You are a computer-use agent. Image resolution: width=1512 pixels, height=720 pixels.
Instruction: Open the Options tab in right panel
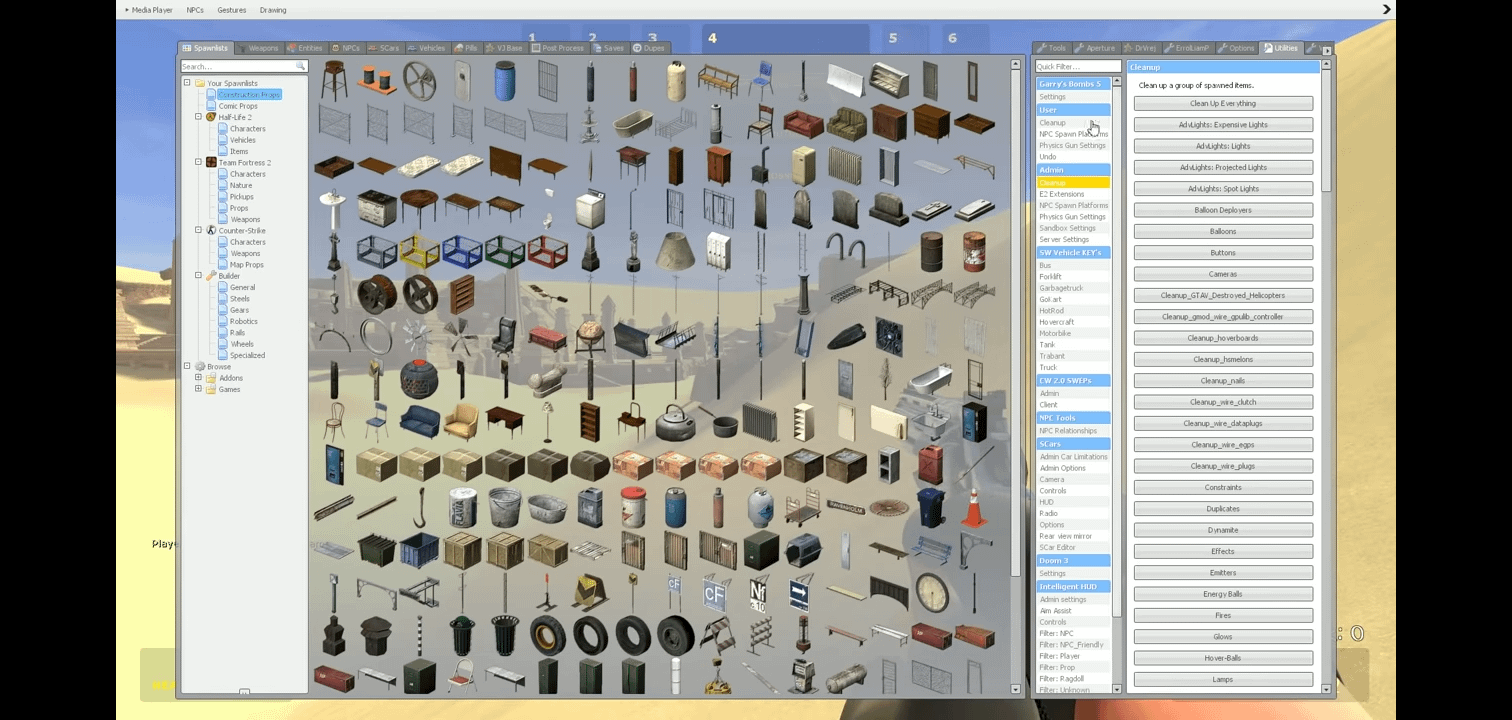(x=1236, y=48)
